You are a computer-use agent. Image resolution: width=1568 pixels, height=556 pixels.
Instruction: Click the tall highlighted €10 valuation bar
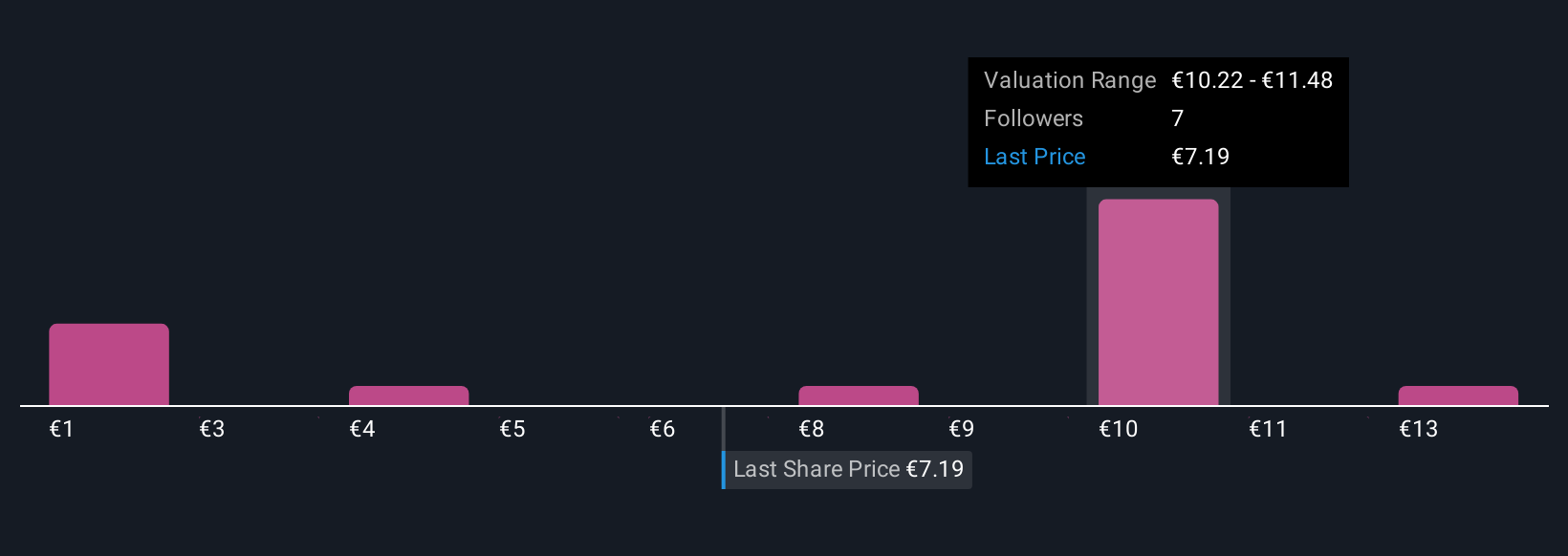(x=1158, y=302)
